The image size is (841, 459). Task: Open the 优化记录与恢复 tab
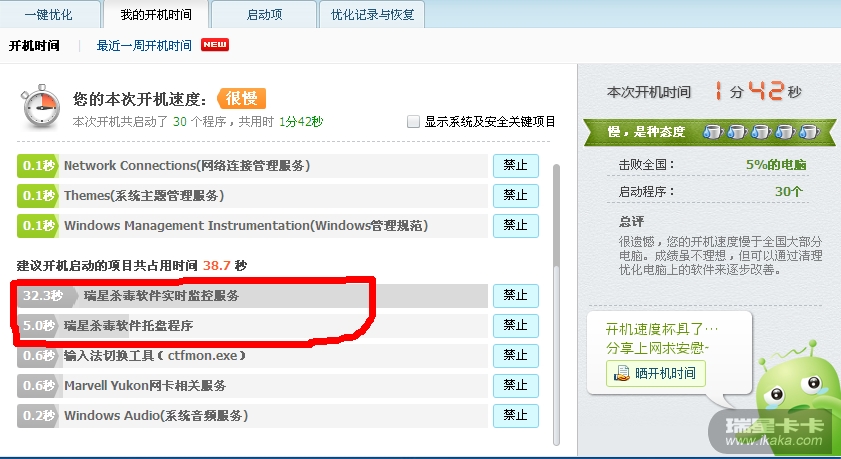372,14
